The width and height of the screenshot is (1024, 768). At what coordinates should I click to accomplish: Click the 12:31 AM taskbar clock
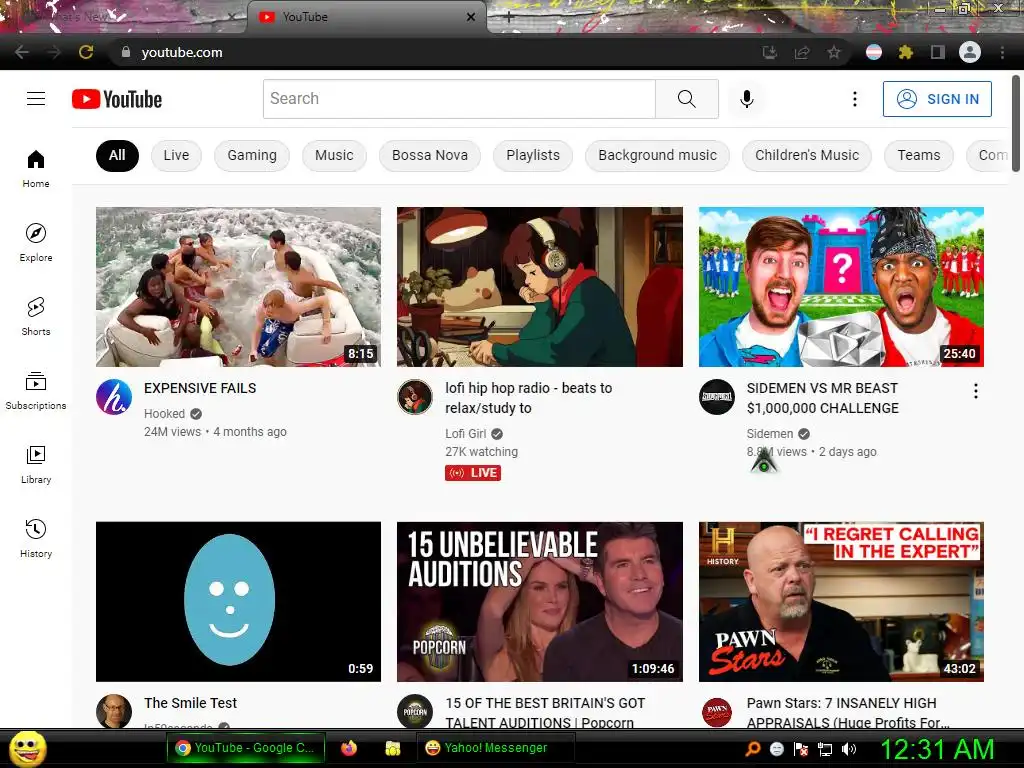[938, 749]
